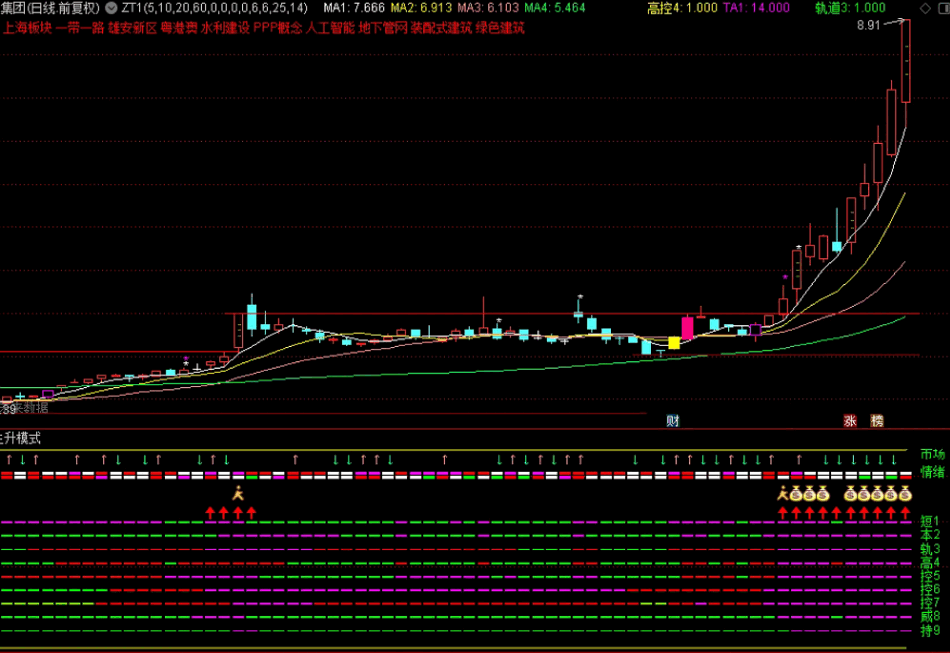Select the MA4: 5.464 value
Viewport: 950px width, 653px height.
(x=554, y=8)
